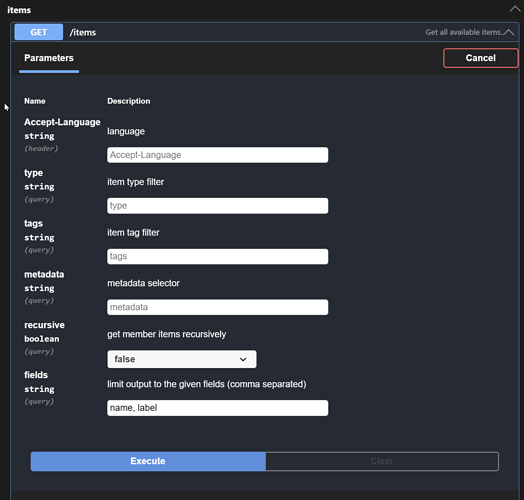Click the fields input containing name, label
The height and width of the screenshot is (500, 524).
pyautogui.click(x=218, y=408)
